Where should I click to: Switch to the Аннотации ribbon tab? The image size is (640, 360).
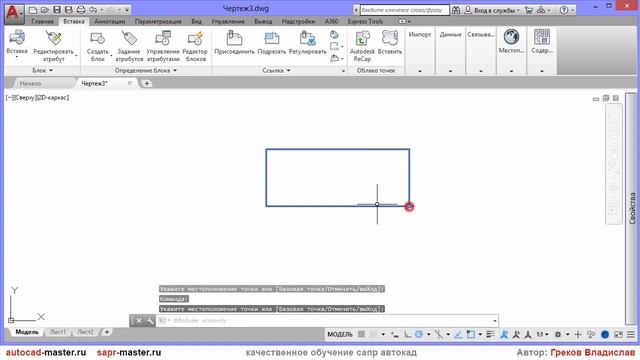(109, 21)
